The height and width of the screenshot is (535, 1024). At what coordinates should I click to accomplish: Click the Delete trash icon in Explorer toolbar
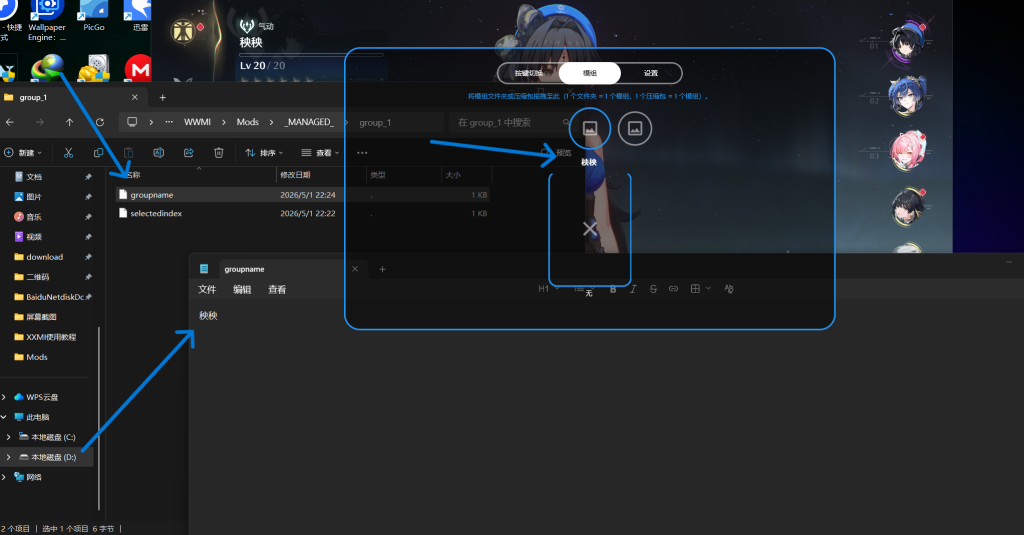(219, 153)
